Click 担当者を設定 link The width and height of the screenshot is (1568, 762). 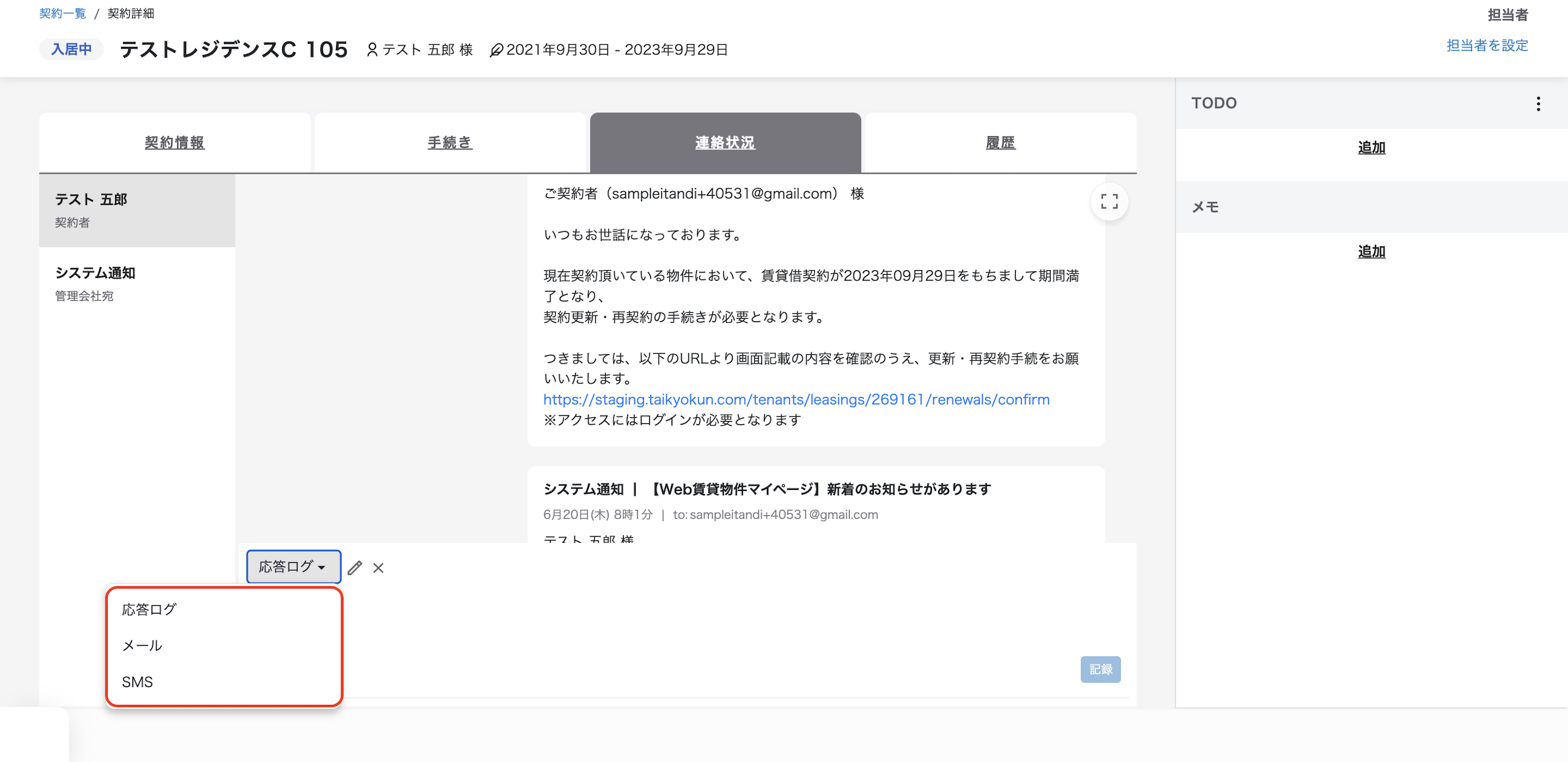(1487, 46)
